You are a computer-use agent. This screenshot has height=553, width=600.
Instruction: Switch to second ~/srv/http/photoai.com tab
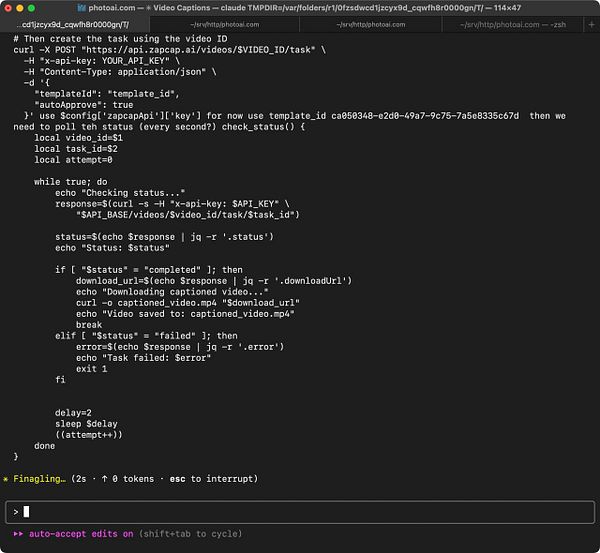(225, 24)
